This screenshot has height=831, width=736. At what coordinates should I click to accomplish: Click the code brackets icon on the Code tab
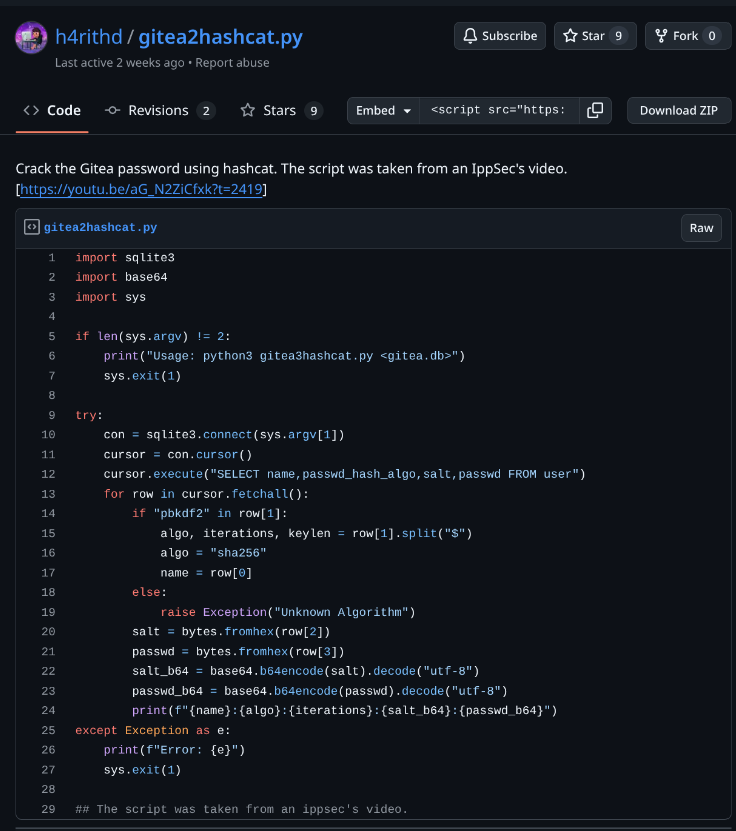31,110
